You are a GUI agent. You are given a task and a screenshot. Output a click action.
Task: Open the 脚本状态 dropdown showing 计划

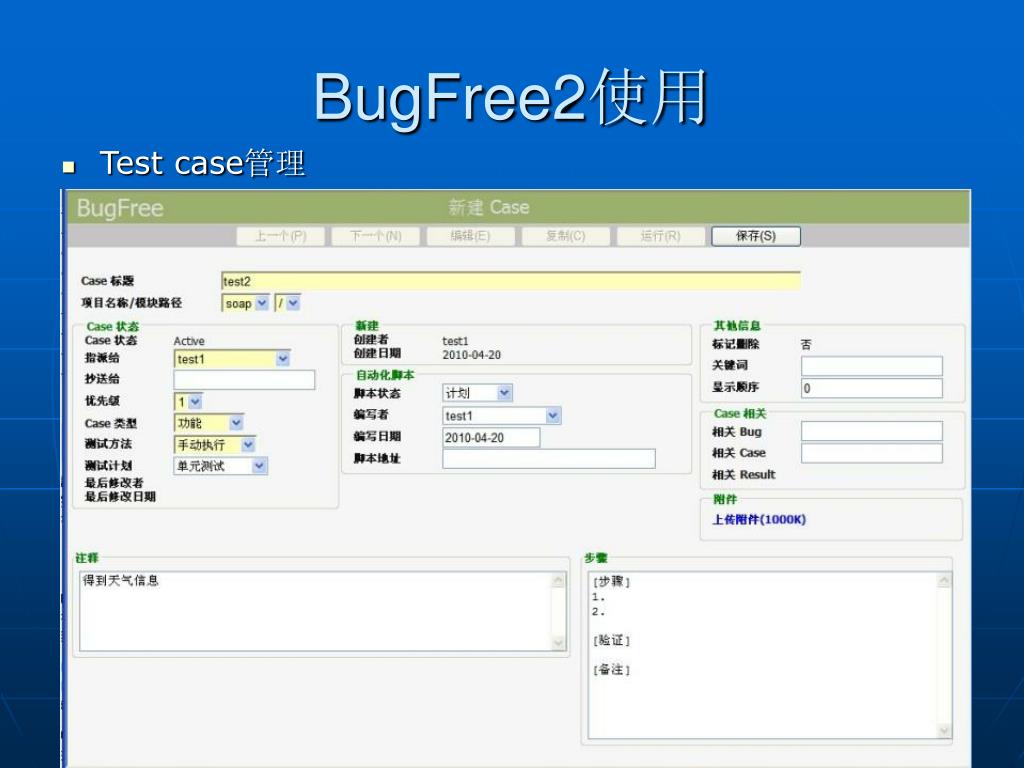pyautogui.click(x=477, y=392)
